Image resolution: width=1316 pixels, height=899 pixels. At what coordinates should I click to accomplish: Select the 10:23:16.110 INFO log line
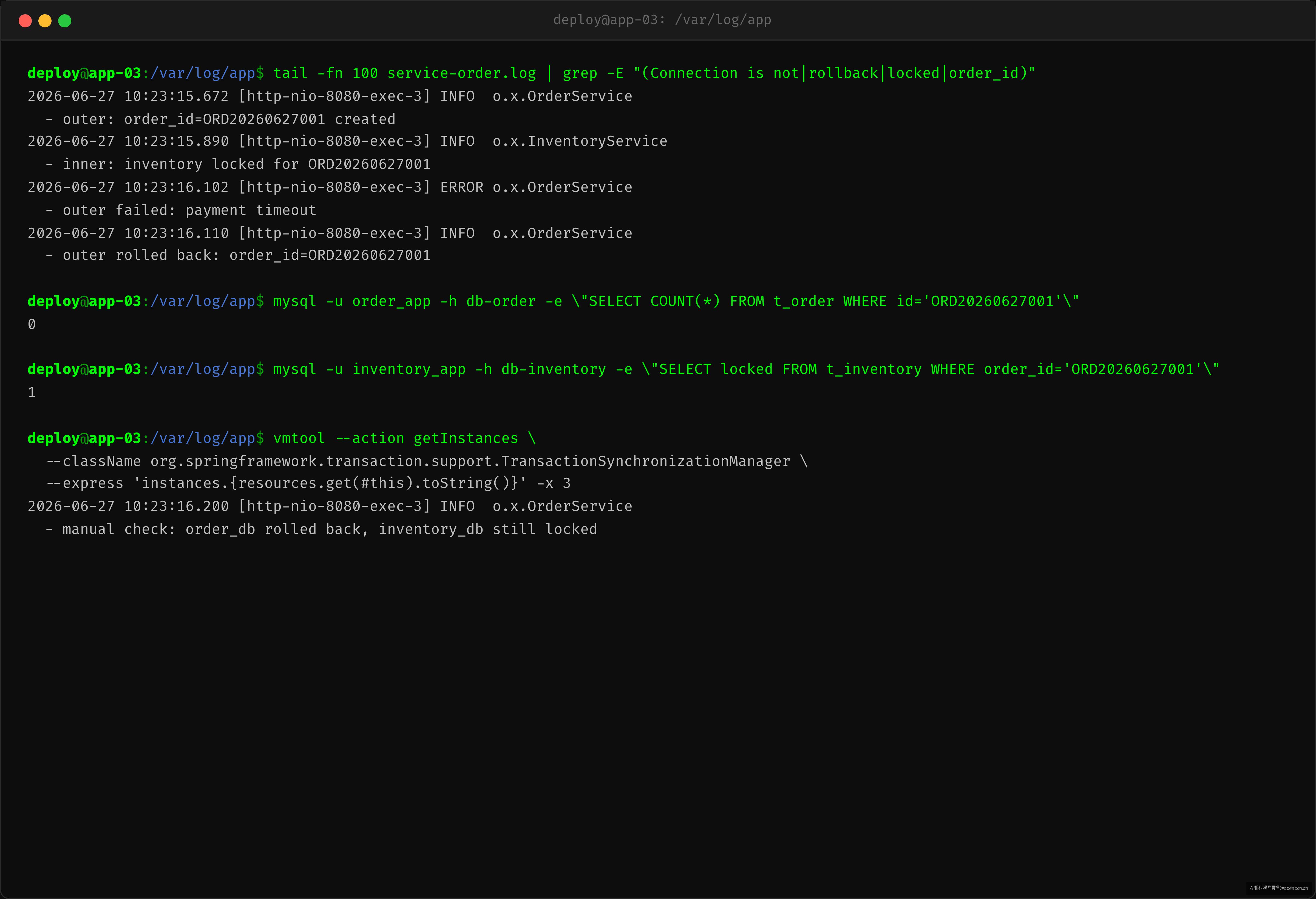[x=330, y=233]
